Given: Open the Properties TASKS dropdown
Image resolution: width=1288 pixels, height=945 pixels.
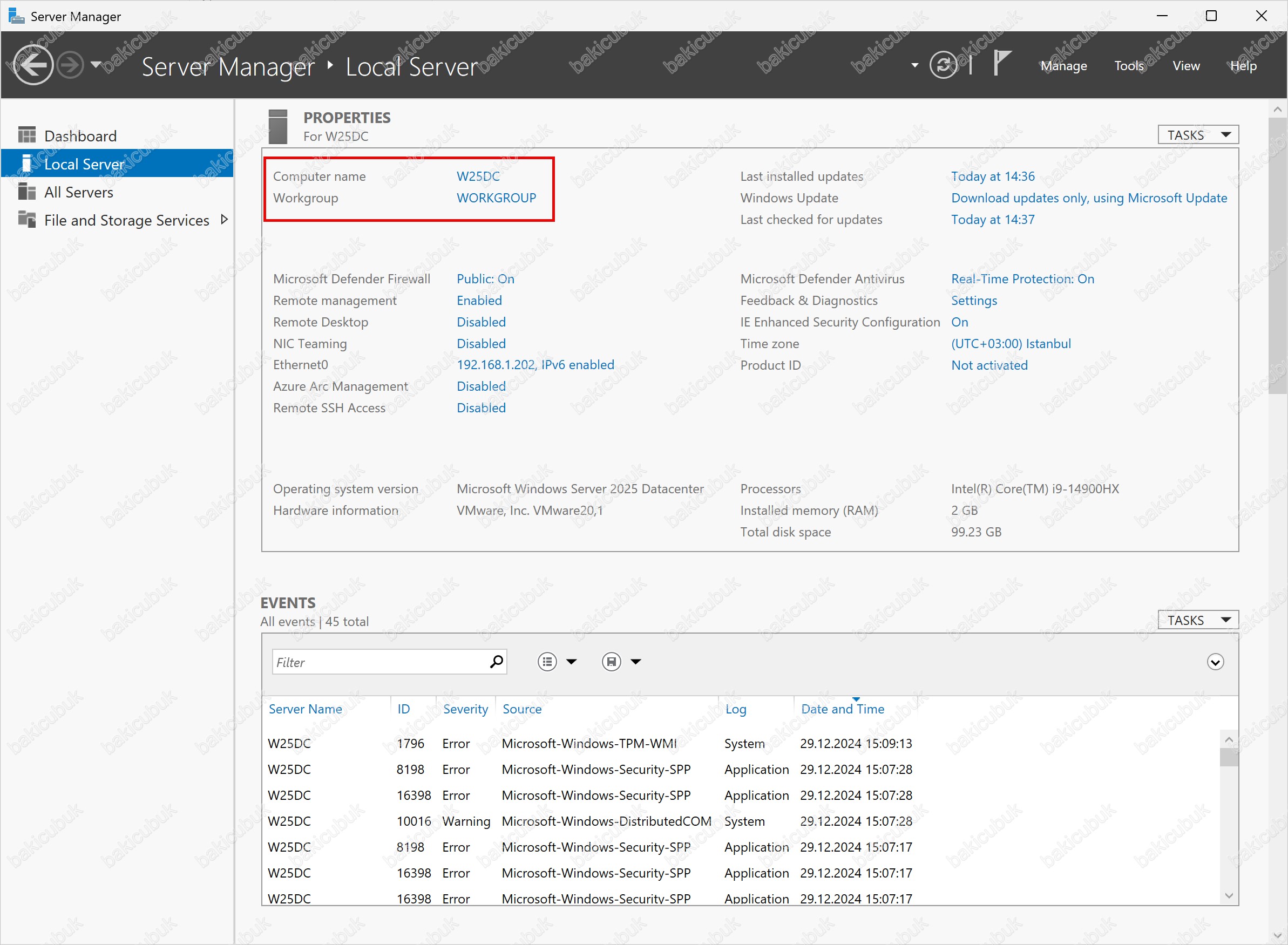Looking at the screenshot, I should (1198, 135).
